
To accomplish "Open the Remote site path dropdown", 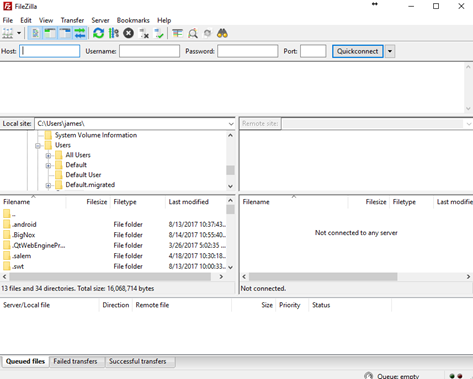I will (x=469, y=124).
